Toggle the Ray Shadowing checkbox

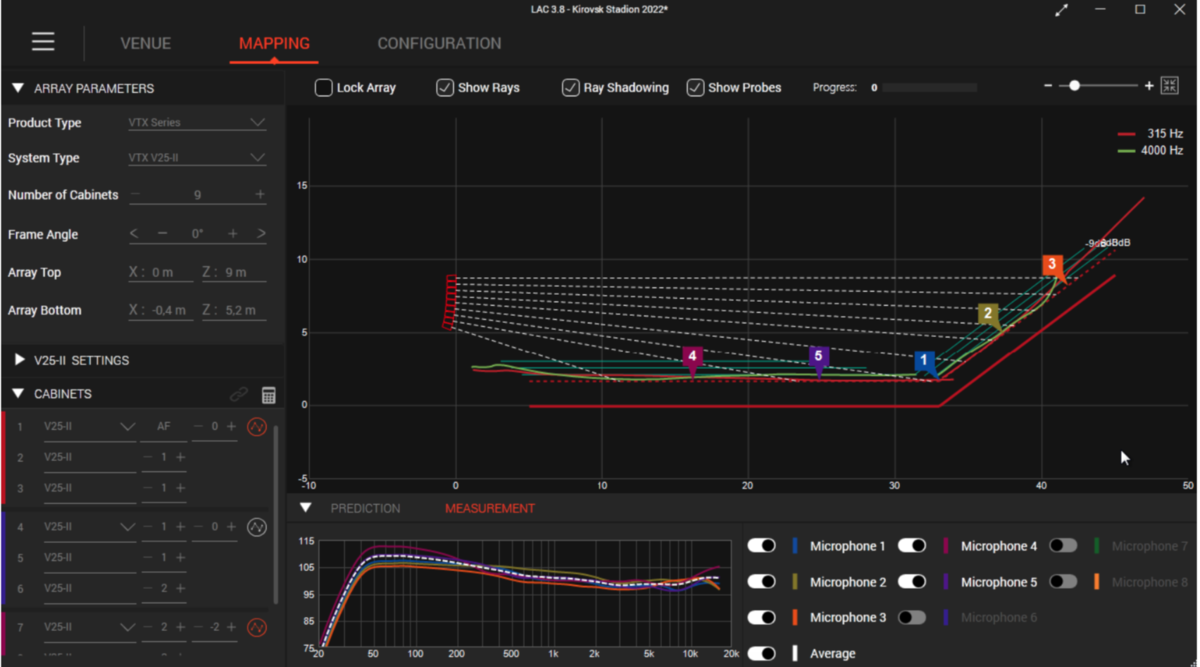(x=570, y=88)
